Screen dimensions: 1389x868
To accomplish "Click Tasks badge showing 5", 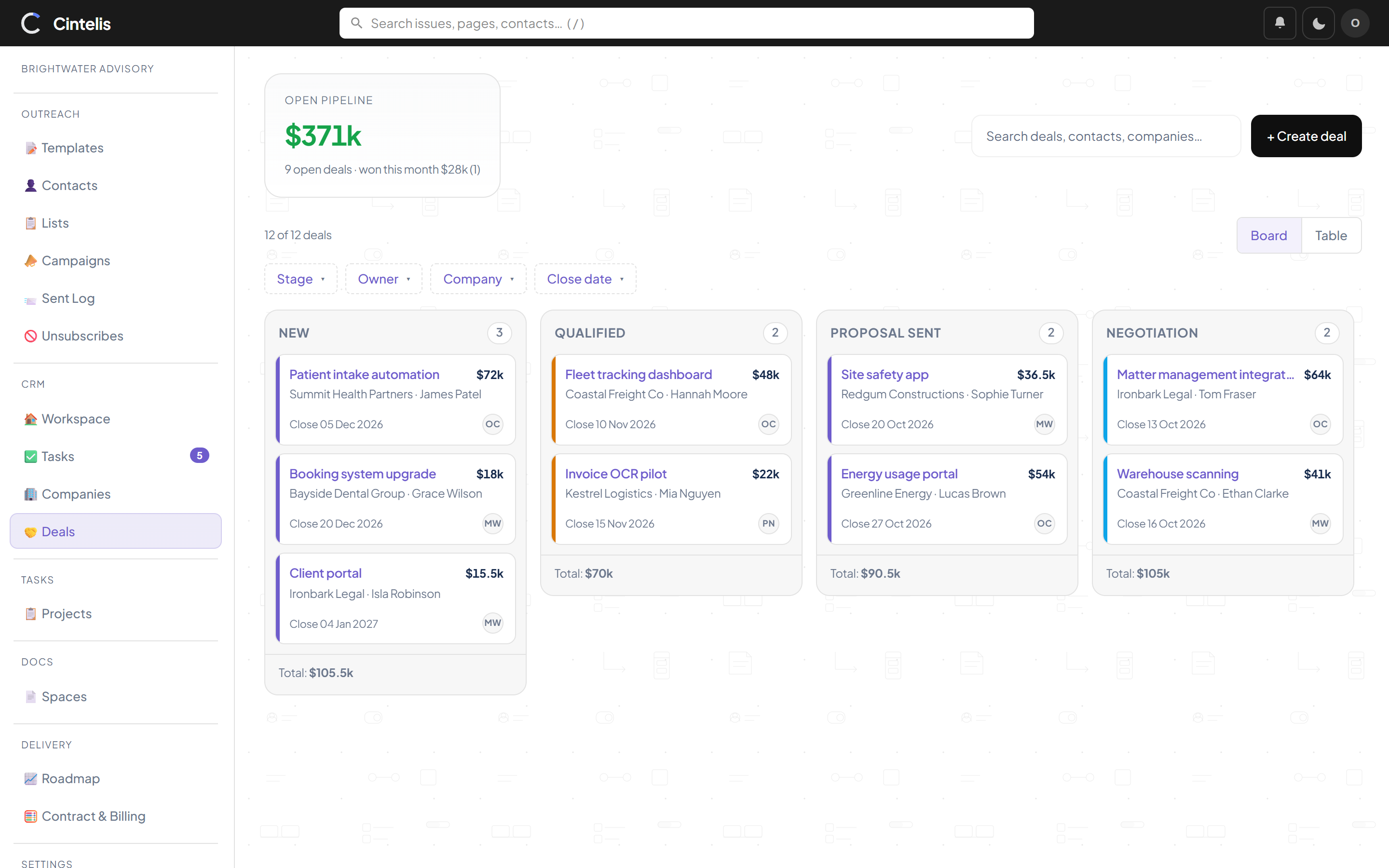I will (x=199, y=455).
